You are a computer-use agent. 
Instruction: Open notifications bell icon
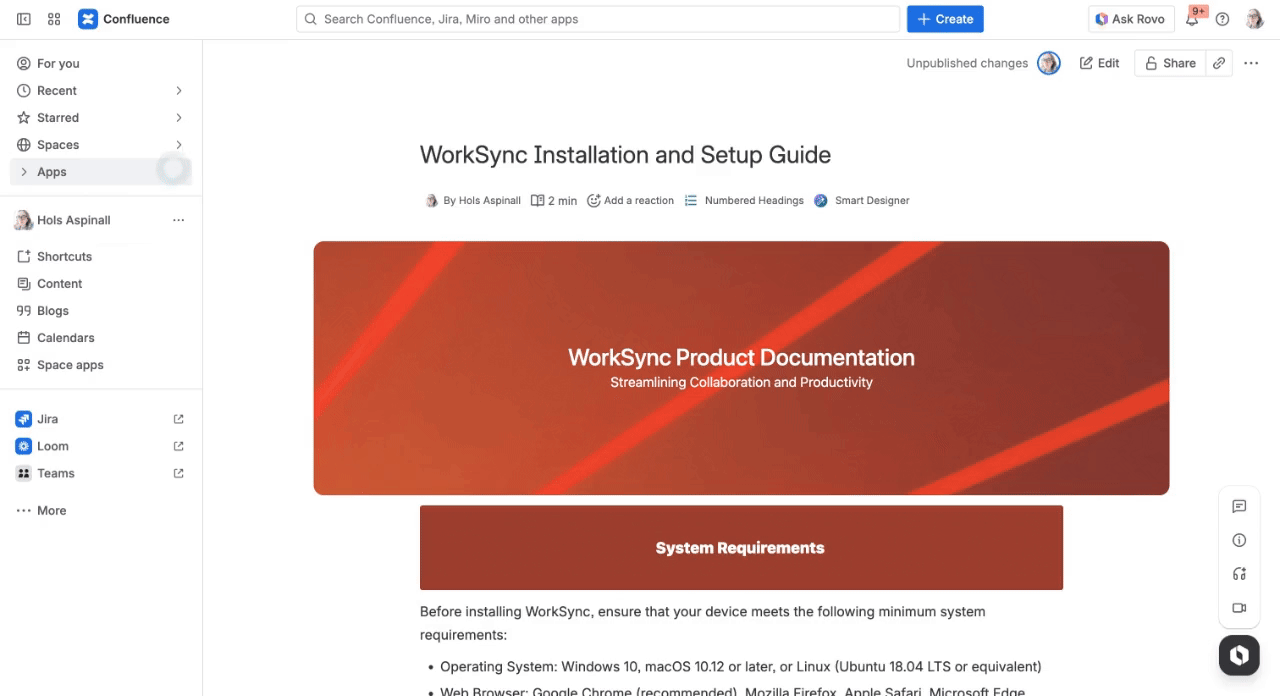1193,19
